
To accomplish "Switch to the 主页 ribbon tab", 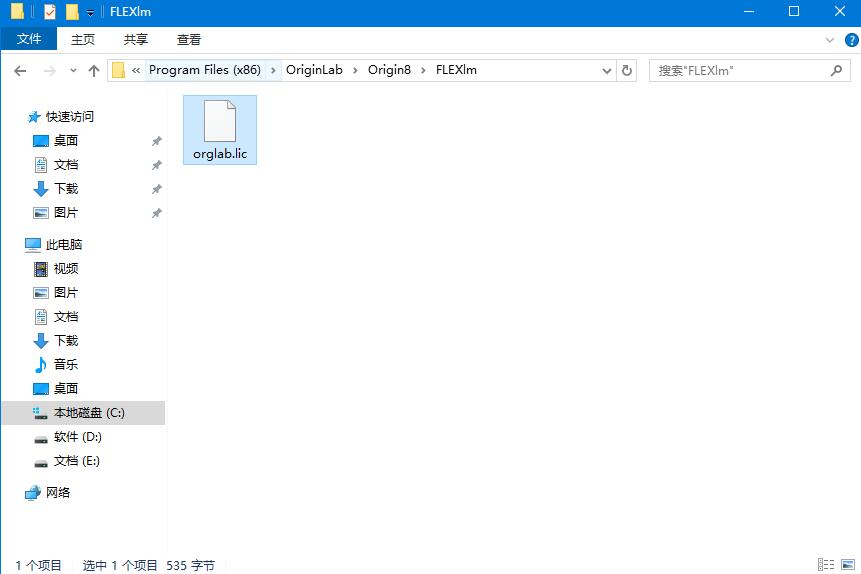I will [83, 40].
